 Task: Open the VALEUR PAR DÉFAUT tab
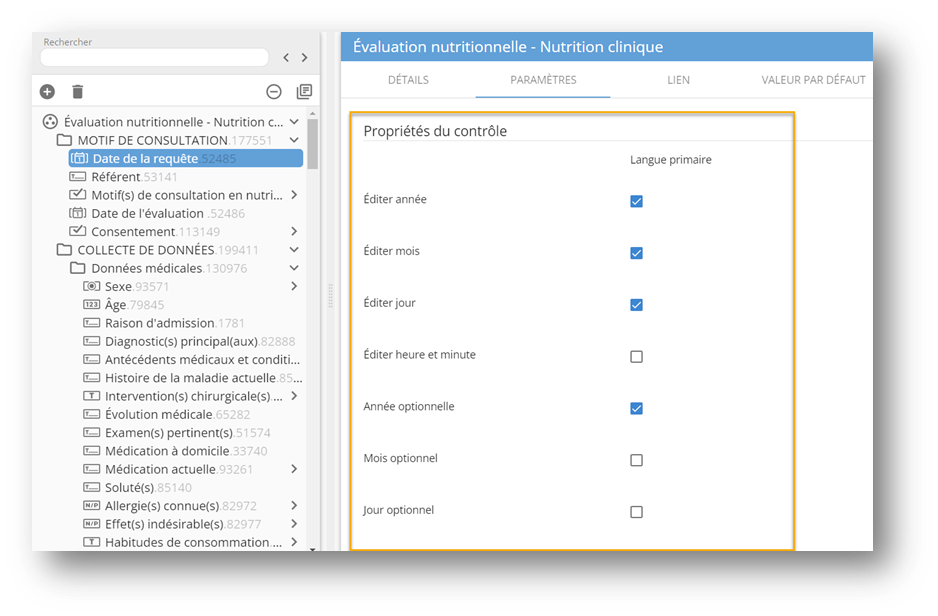tap(813, 80)
